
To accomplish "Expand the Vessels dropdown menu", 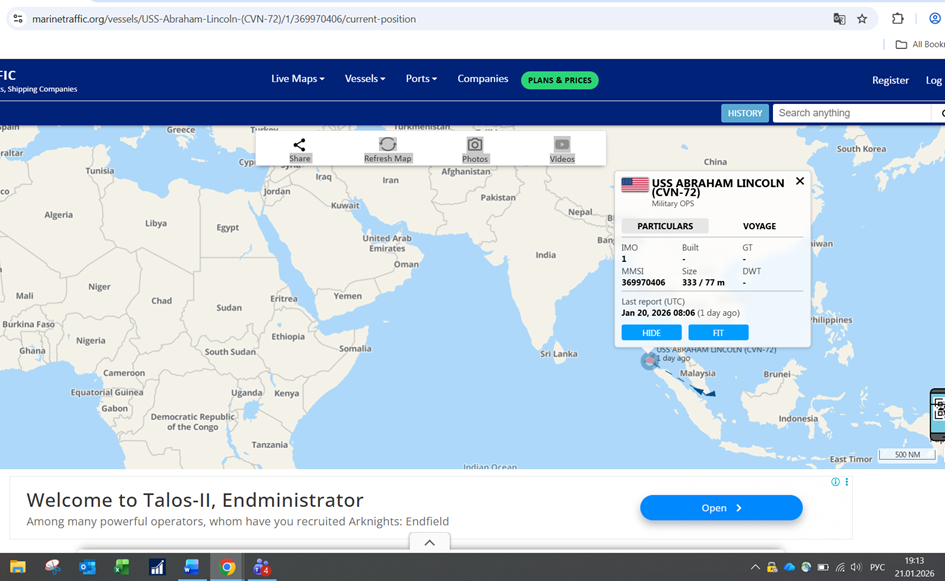I will pos(365,79).
